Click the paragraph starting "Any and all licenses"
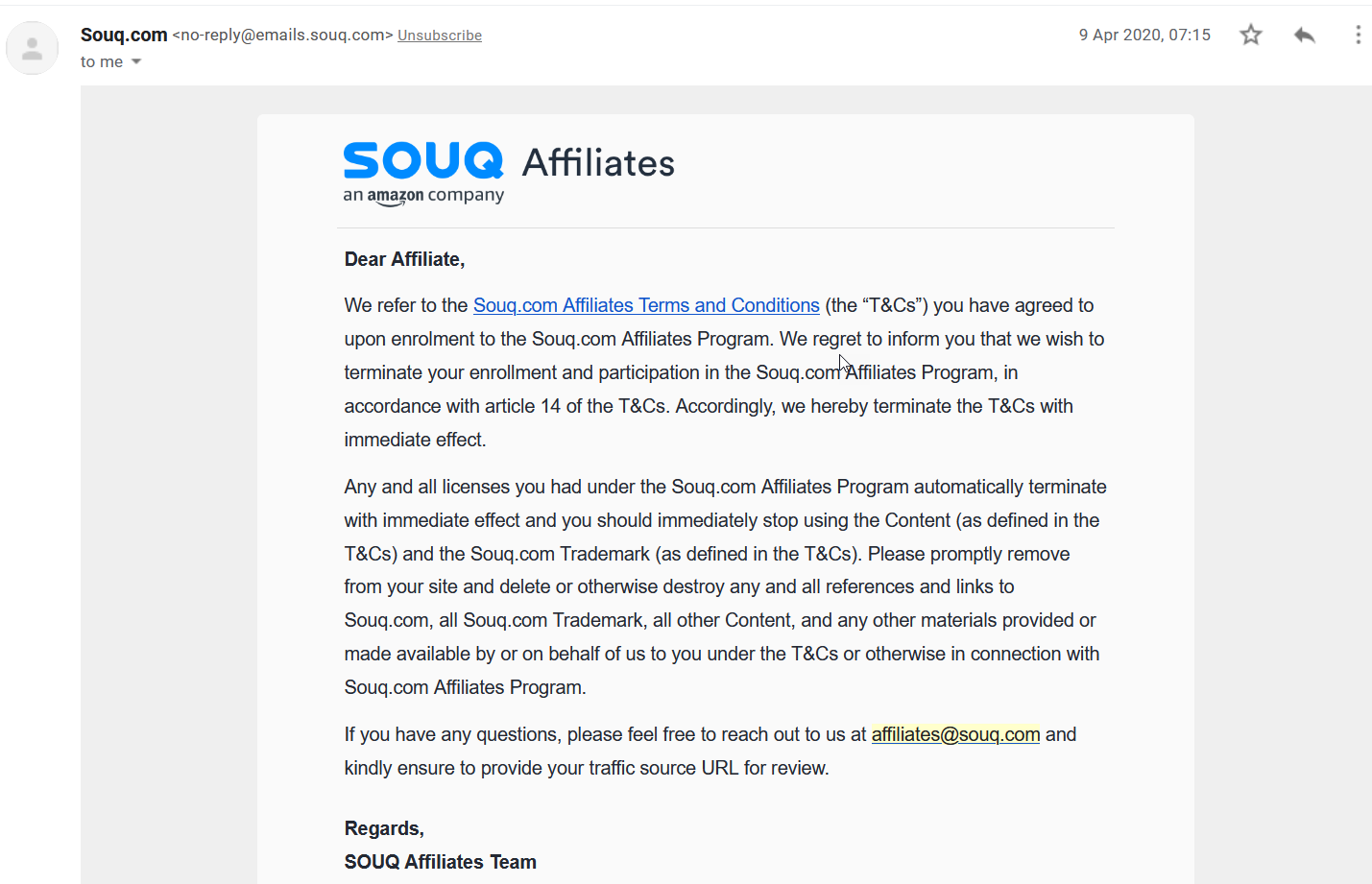 (725, 586)
